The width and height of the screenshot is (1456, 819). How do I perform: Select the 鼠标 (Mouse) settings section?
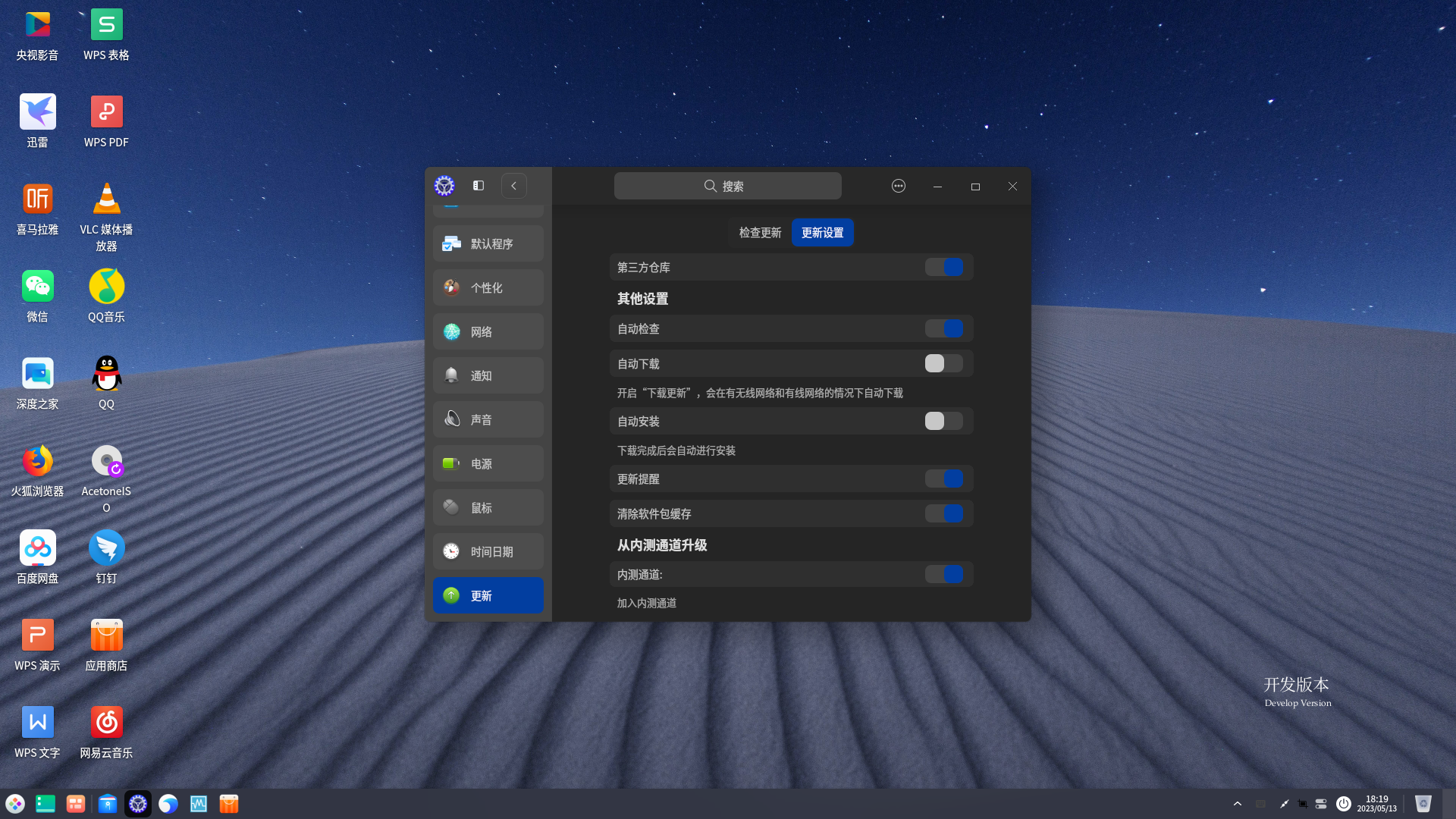[x=488, y=507]
